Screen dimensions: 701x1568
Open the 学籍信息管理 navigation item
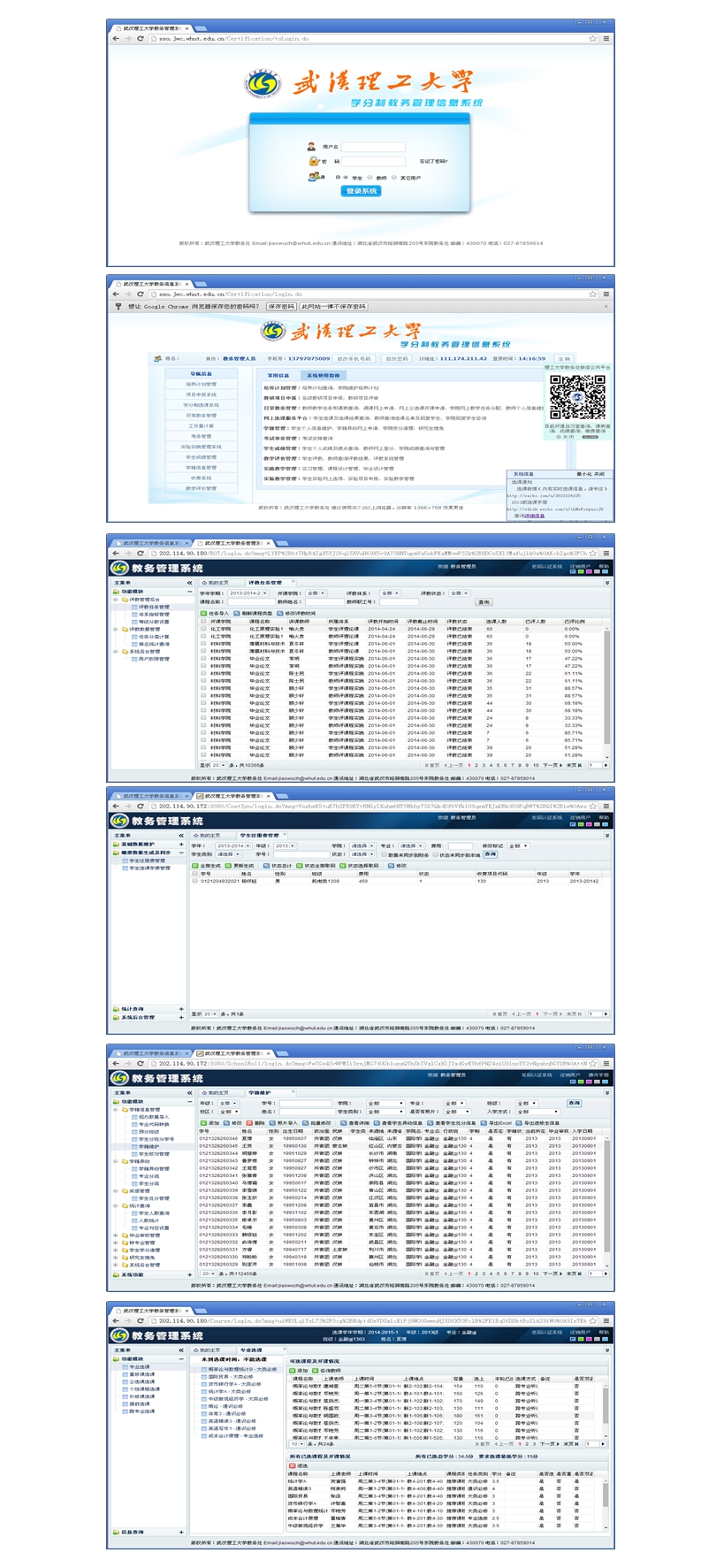coord(202,467)
